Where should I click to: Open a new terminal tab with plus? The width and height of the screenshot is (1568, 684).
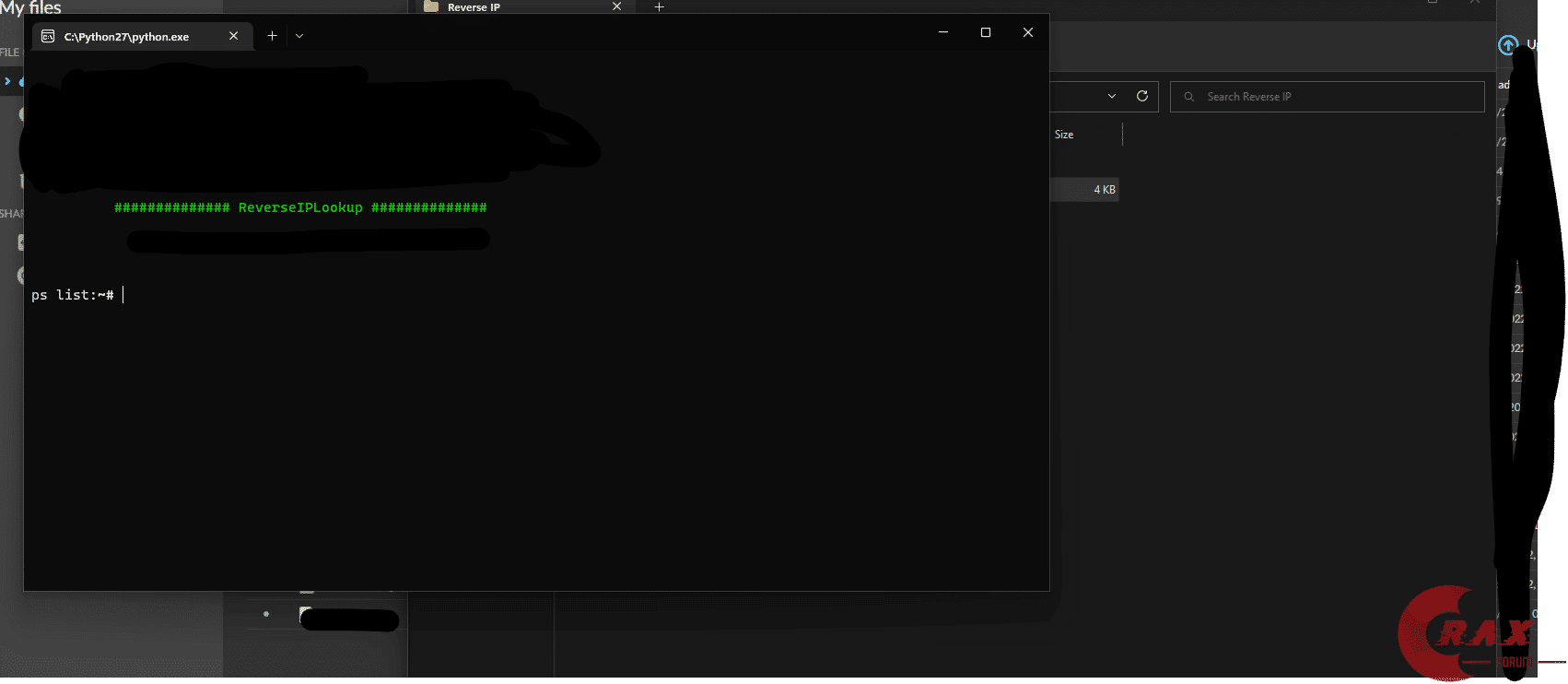point(272,36)
